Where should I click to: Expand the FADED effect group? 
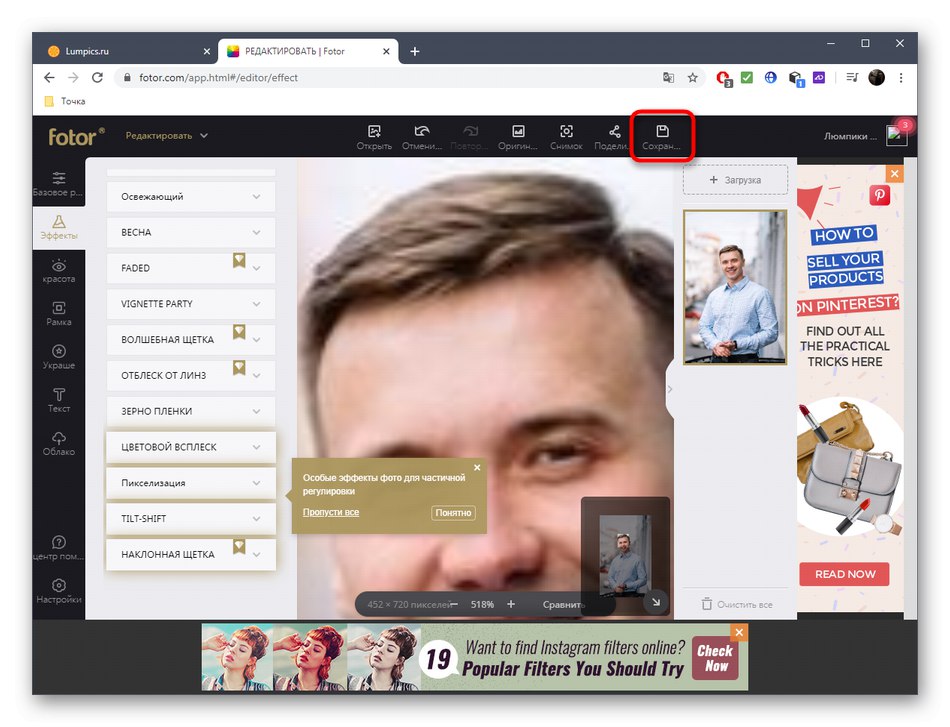tap(191, 268)
